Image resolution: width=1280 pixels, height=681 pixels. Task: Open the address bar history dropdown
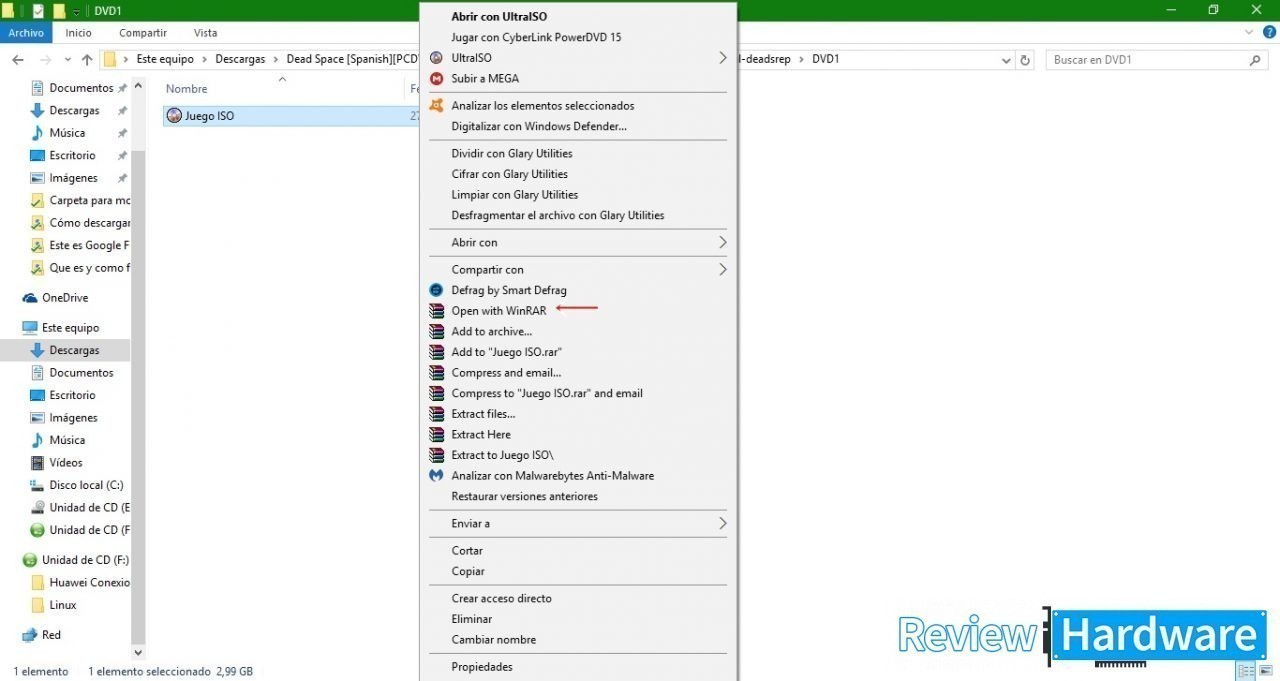click(1008, 60)
